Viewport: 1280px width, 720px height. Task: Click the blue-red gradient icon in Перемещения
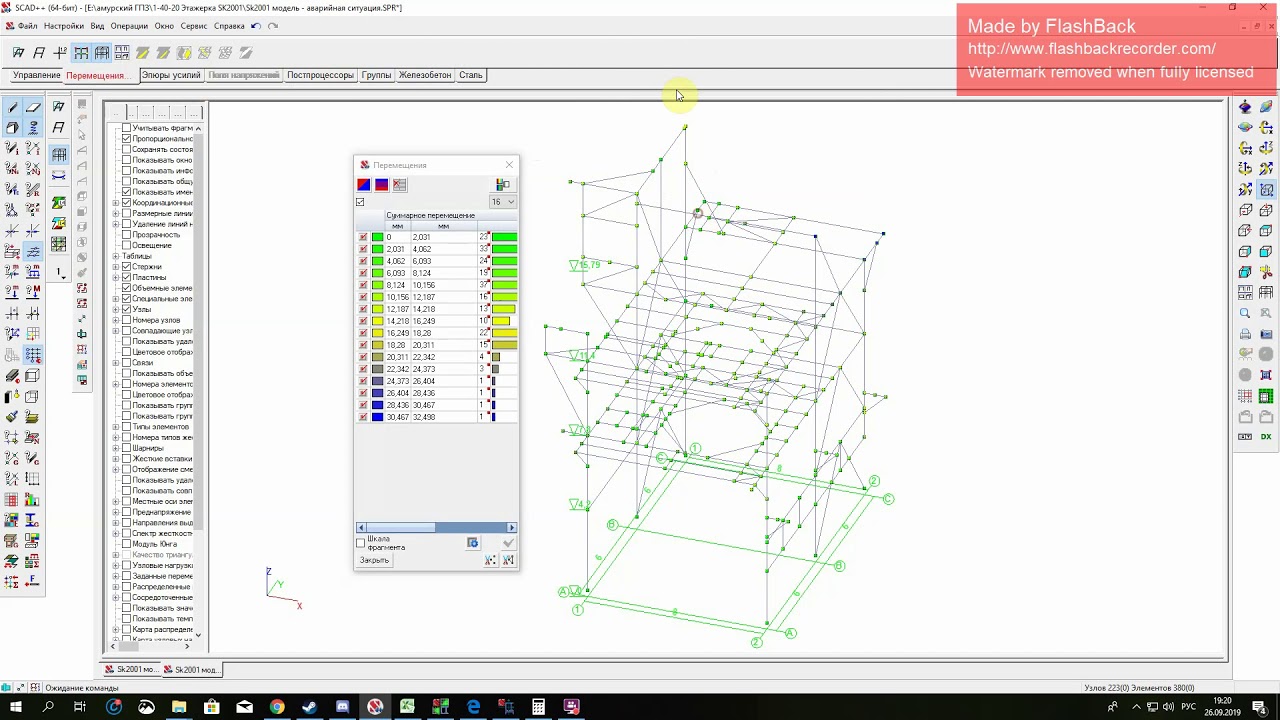382,185
